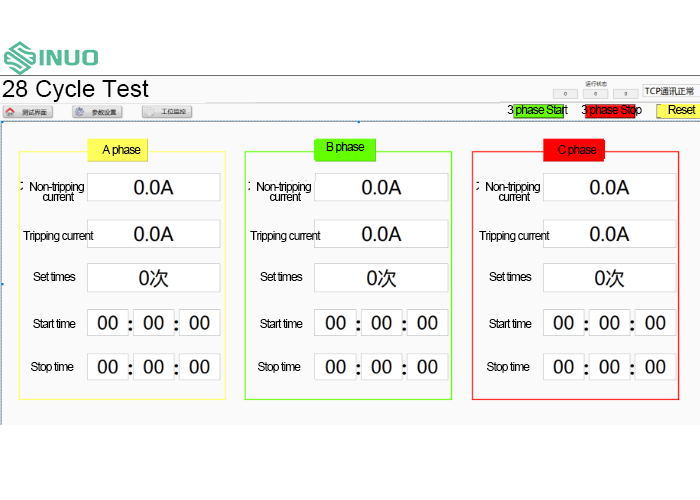
Task: Click the home icon for 测试界面
Action: coord(10,112)
